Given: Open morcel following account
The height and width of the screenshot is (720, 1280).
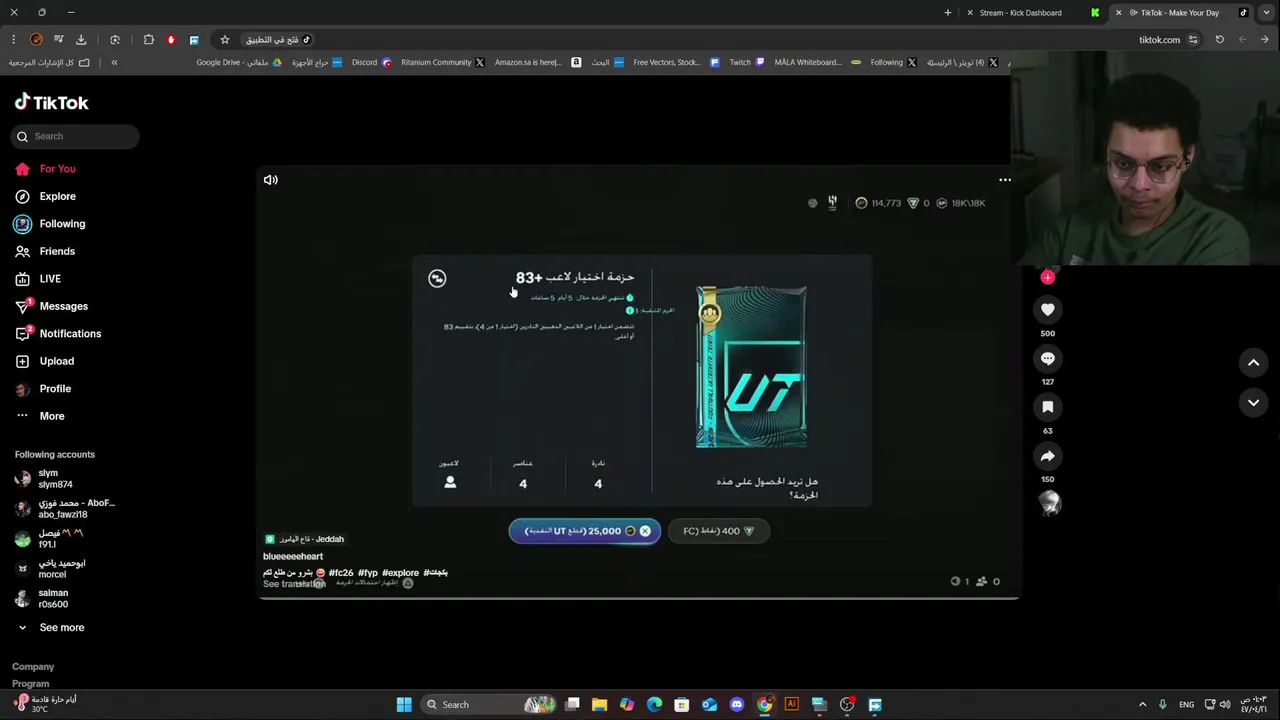Looking at the screenshot, I should [x=50, y=569].
